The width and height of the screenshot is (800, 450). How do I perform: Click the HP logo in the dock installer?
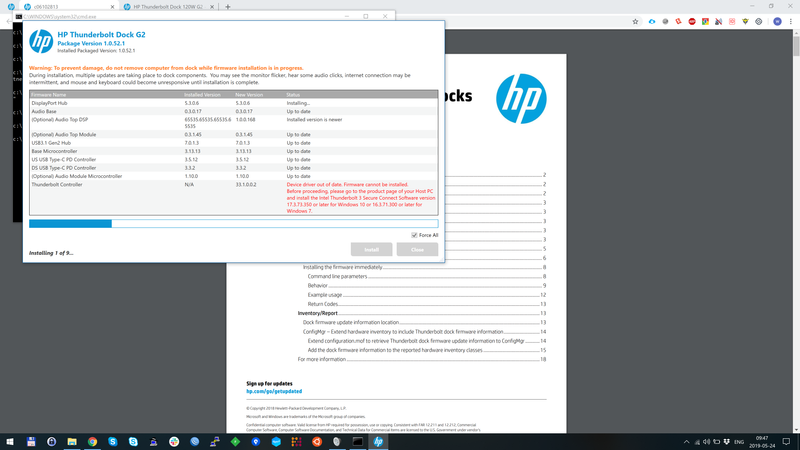pyautogui.click(x=41, y=41)
